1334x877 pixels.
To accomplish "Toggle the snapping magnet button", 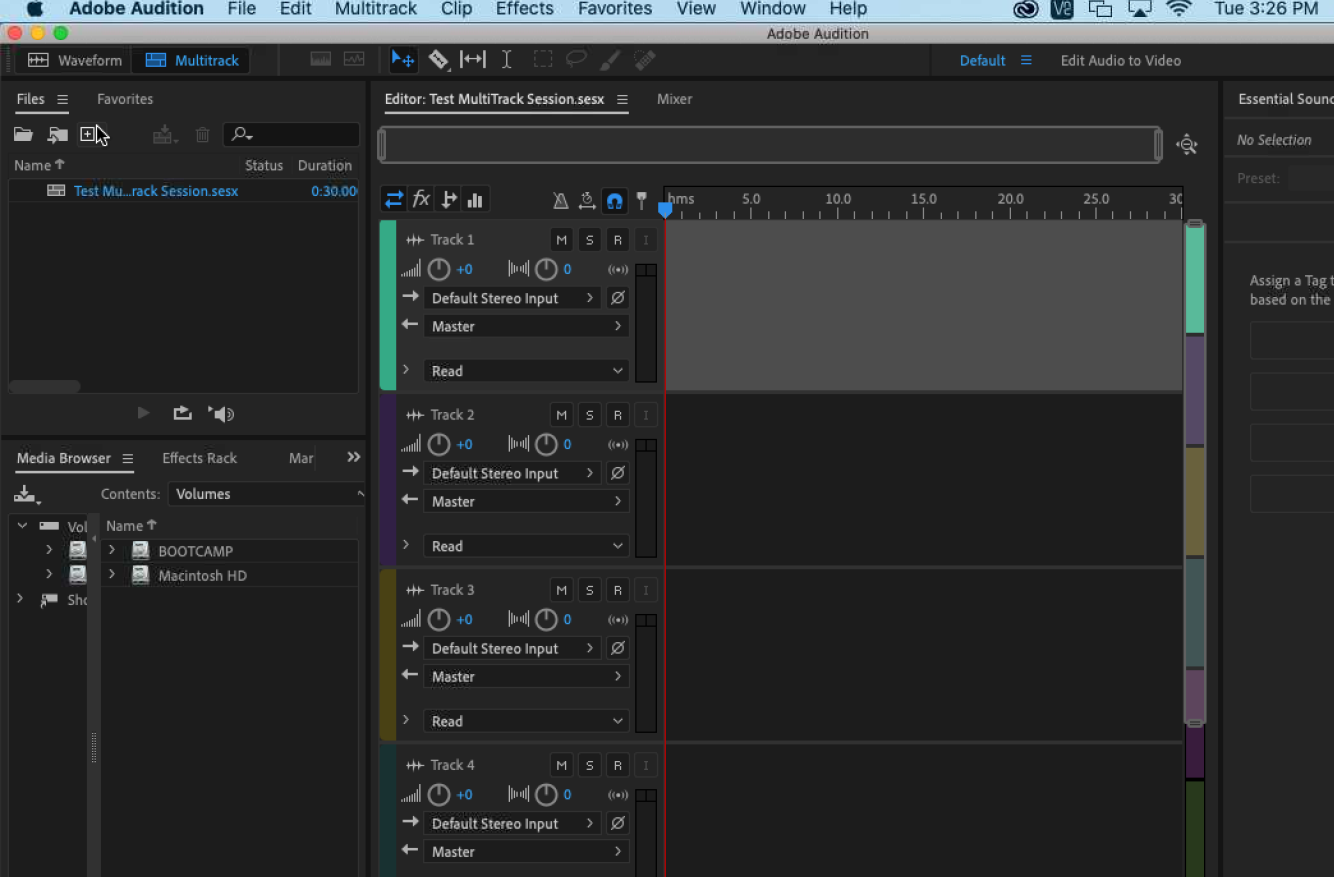I will [x=614, y=201].
